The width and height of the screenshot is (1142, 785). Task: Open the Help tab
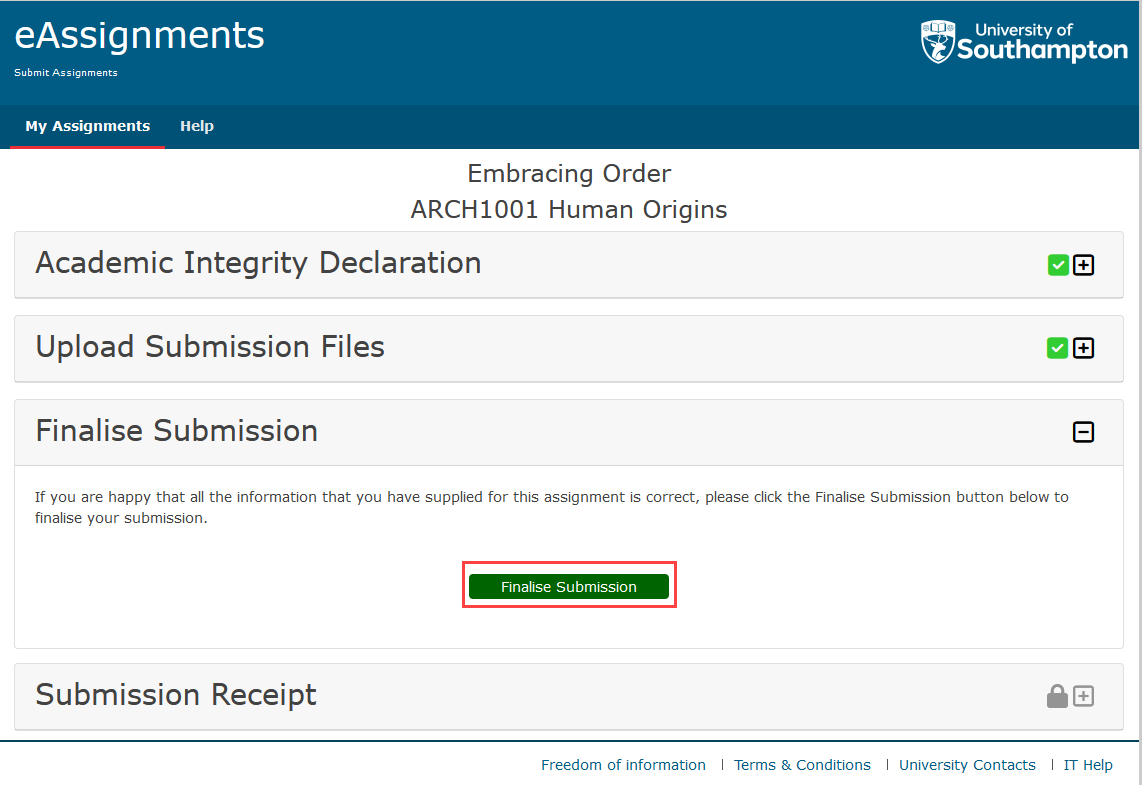point(197,126)
